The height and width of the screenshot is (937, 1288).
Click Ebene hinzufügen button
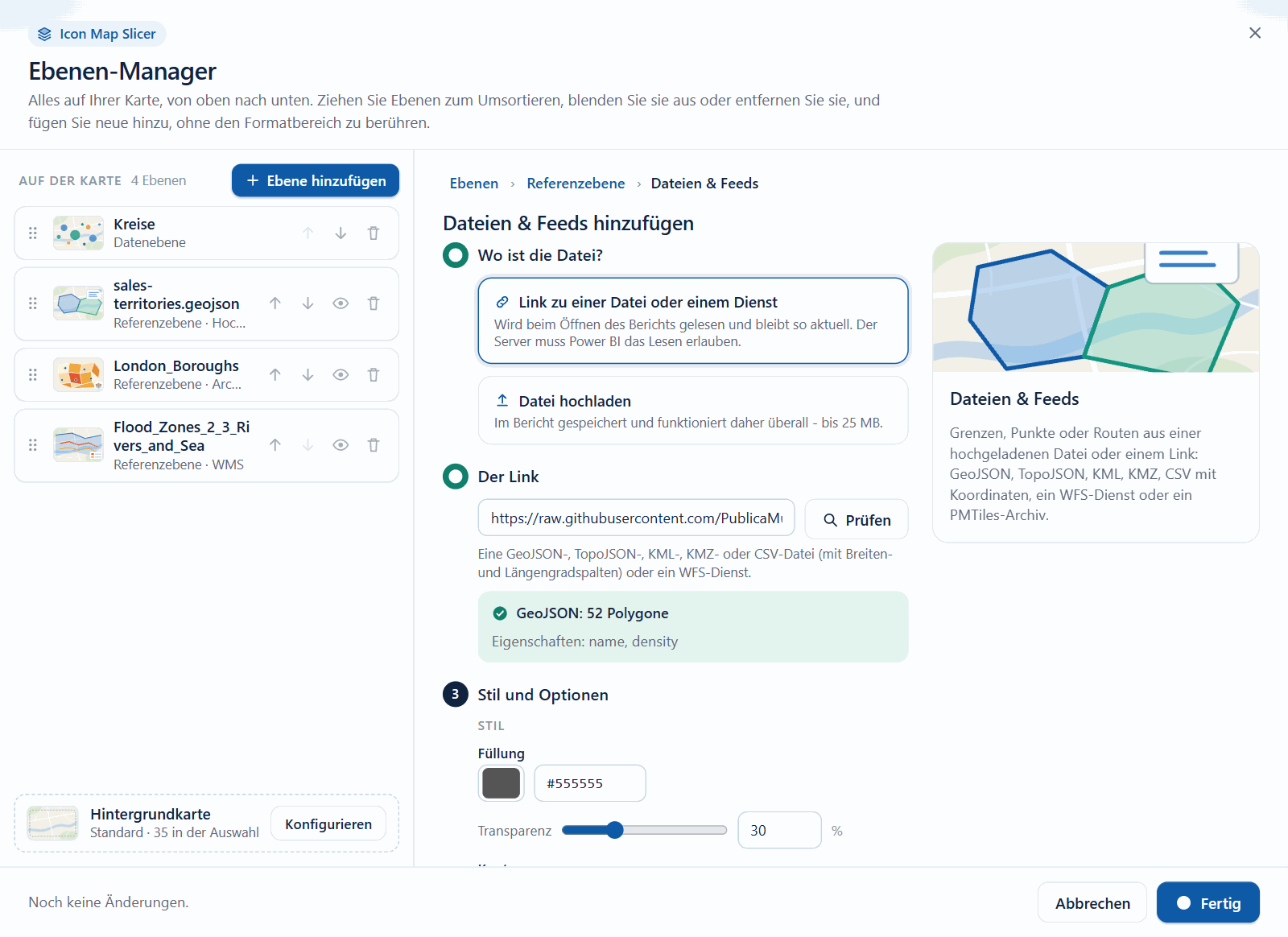(316, 180)
